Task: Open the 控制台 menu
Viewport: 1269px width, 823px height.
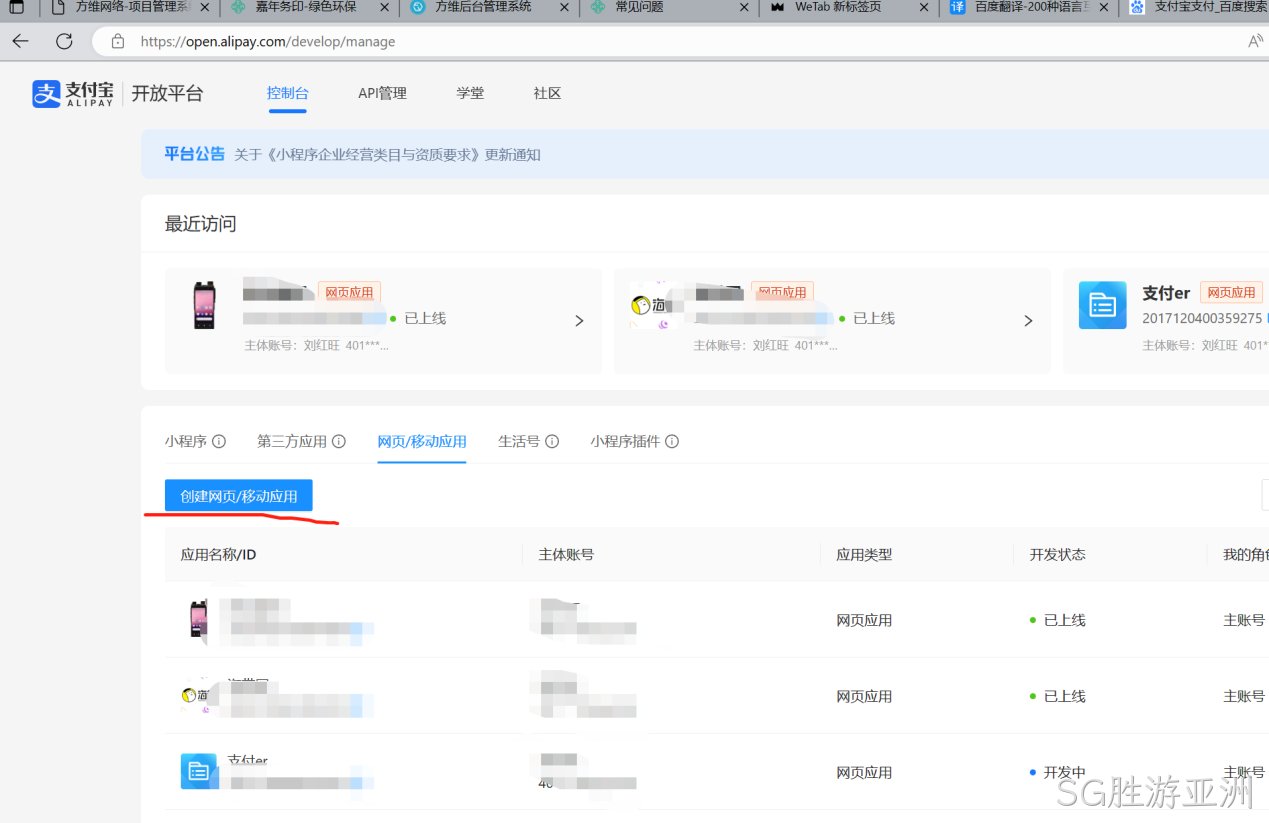Action: click(288, 93)
